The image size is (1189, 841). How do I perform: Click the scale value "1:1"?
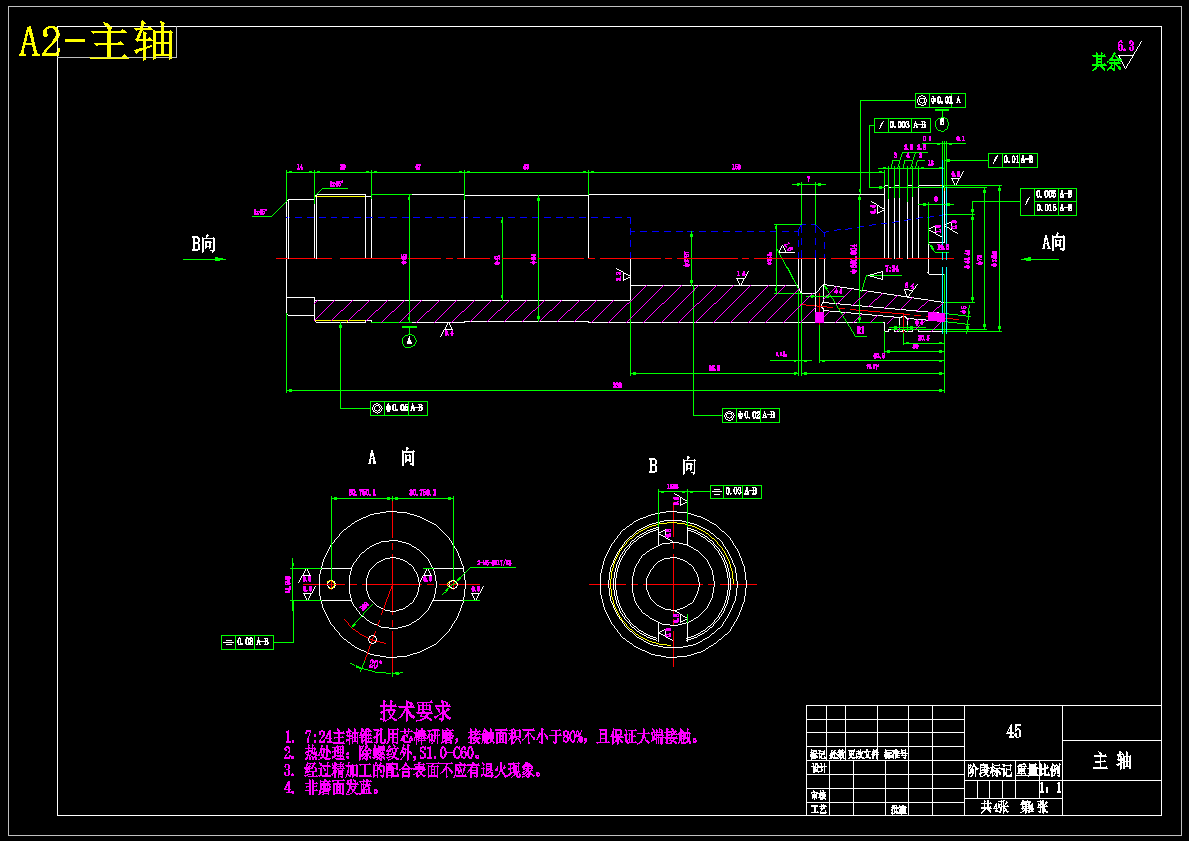point(1050,789)
